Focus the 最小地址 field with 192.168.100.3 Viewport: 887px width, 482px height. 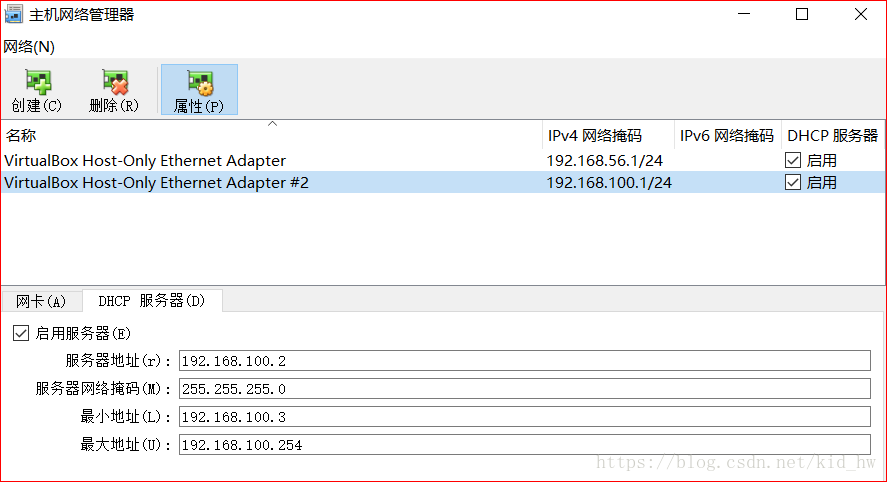coord(524,416)
